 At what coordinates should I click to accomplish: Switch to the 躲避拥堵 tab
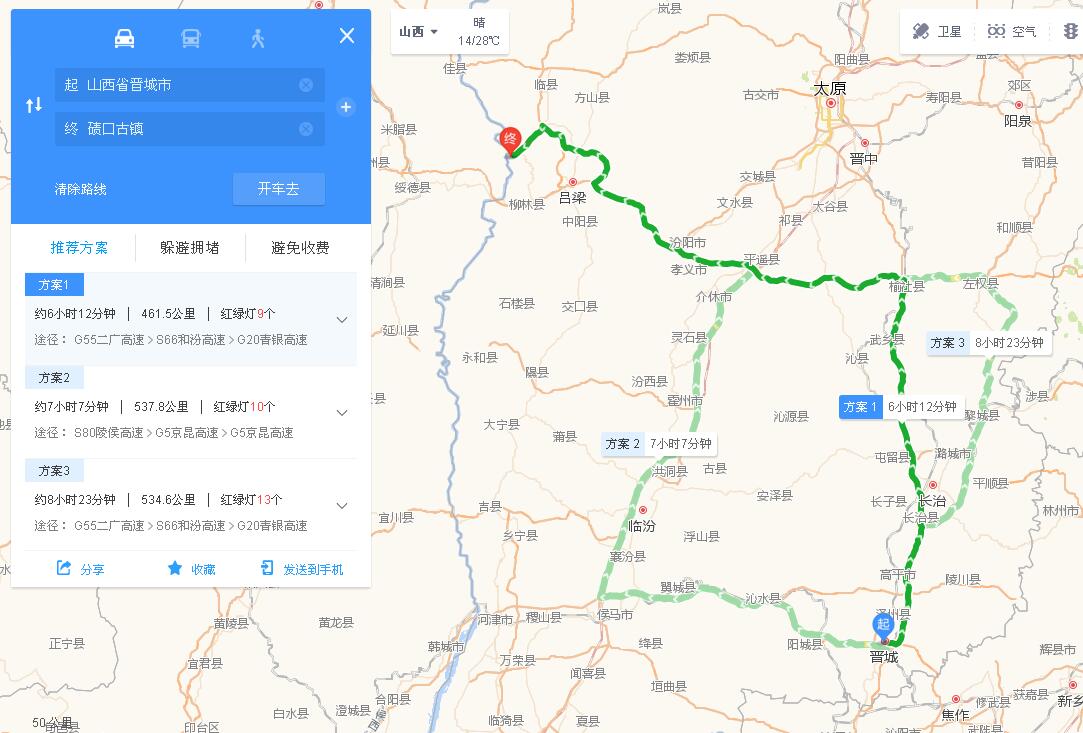pos(190,248)
